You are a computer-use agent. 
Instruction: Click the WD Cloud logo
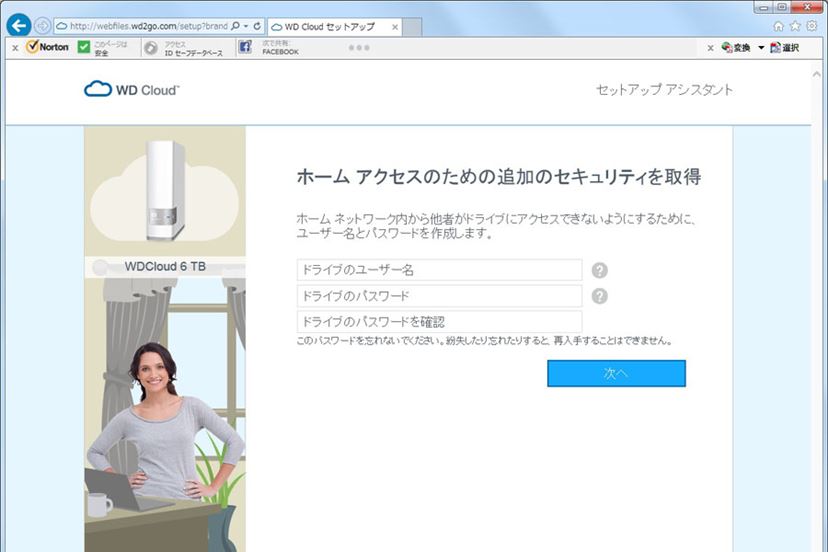click(x=131, y=89)
